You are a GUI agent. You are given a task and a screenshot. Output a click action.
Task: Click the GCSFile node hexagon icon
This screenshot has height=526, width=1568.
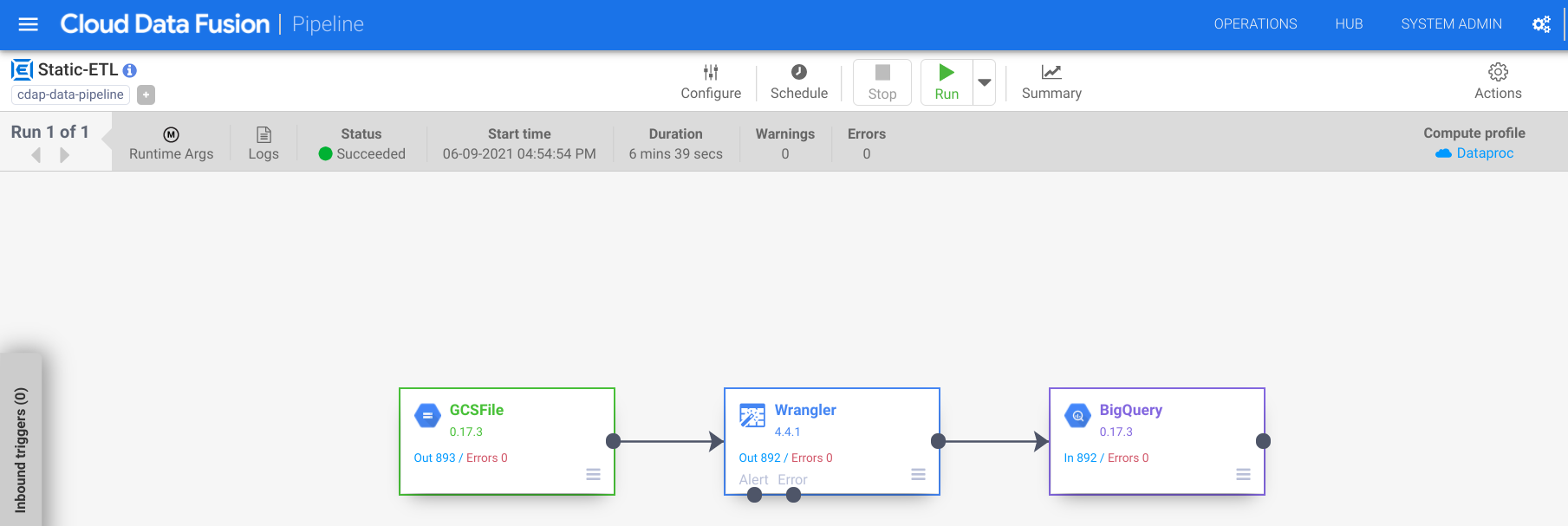[427, 416]
